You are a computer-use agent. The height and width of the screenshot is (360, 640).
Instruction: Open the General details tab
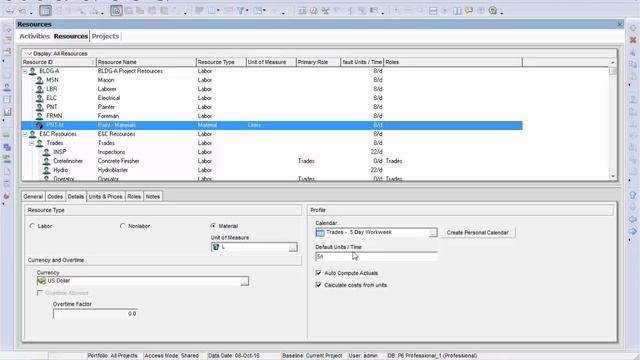33,196
